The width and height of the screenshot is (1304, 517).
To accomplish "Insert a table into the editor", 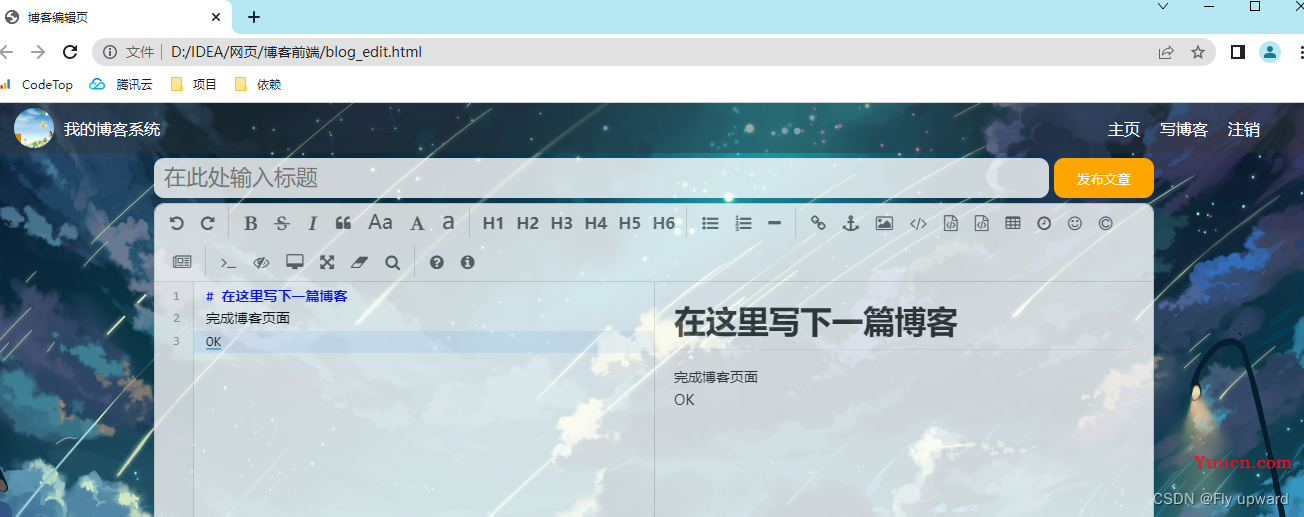I will coord(1013,223).
